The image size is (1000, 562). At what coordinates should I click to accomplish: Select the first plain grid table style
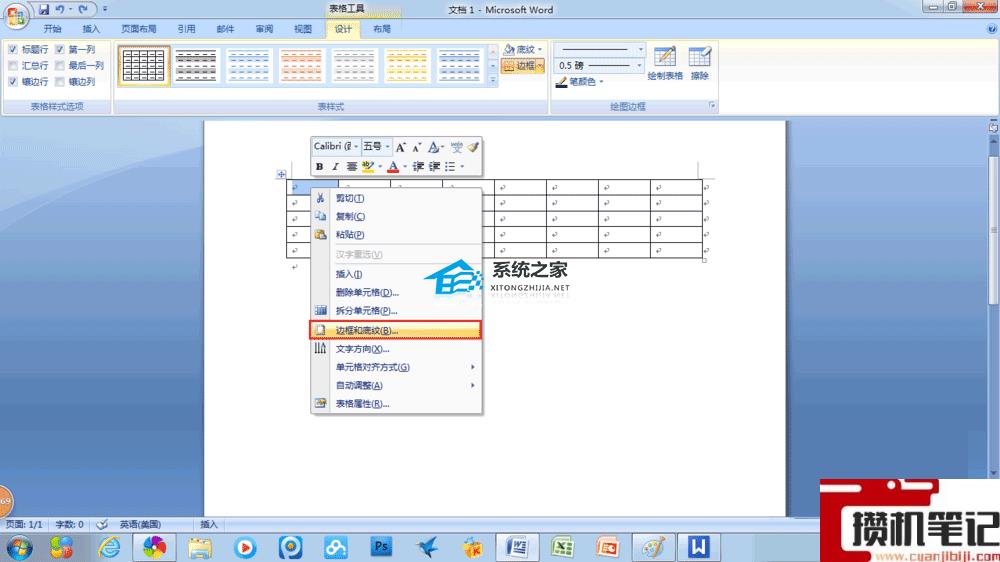coord(143,65)
